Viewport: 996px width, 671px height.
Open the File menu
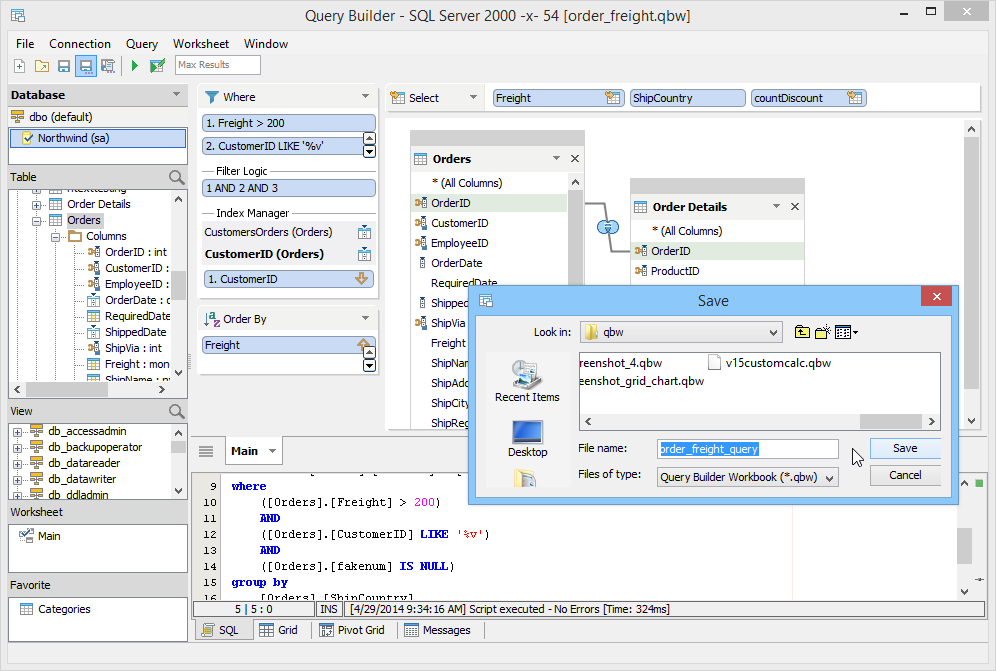pos(25,44)
